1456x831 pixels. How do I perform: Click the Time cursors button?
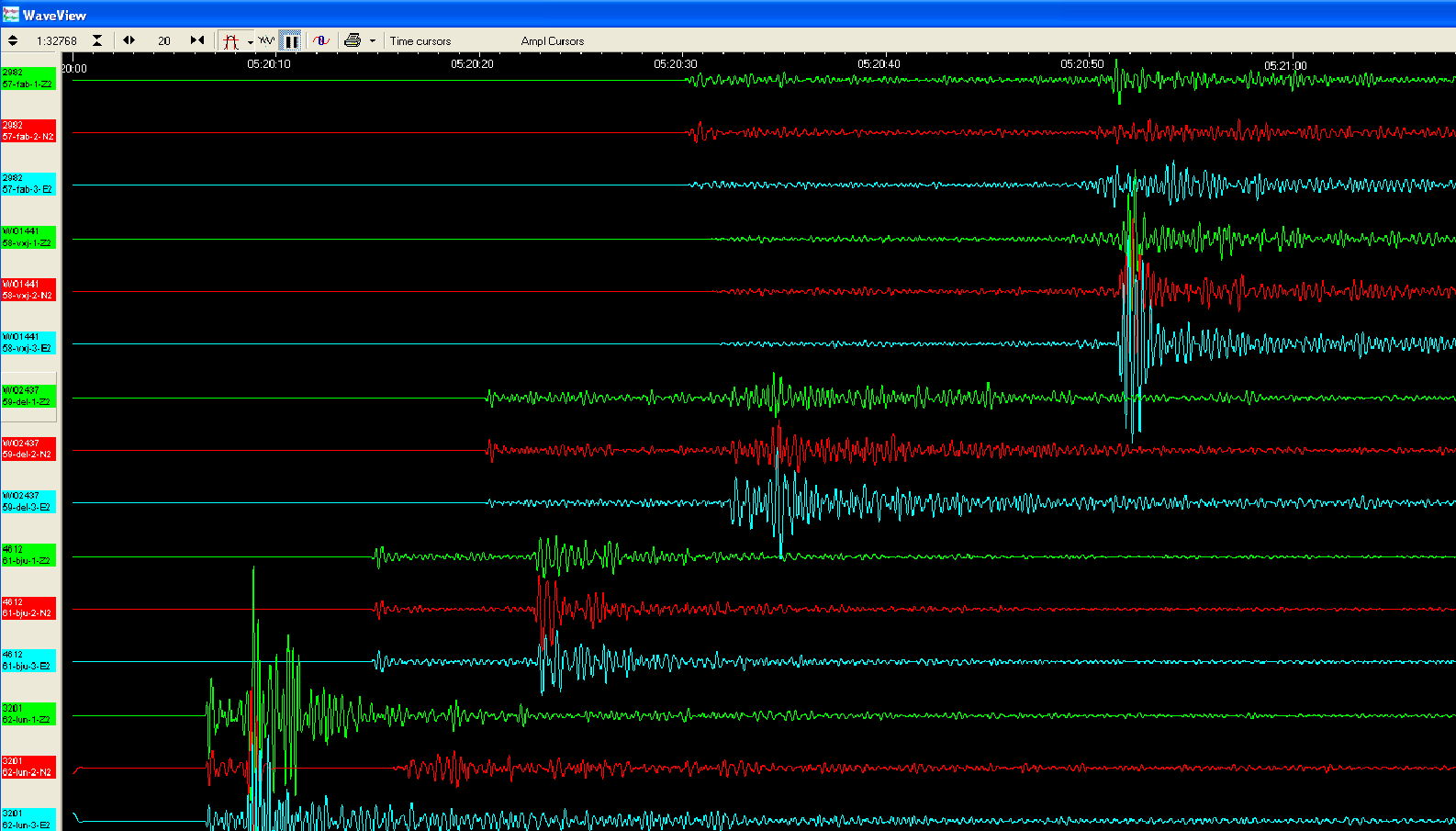click(420, 41)
